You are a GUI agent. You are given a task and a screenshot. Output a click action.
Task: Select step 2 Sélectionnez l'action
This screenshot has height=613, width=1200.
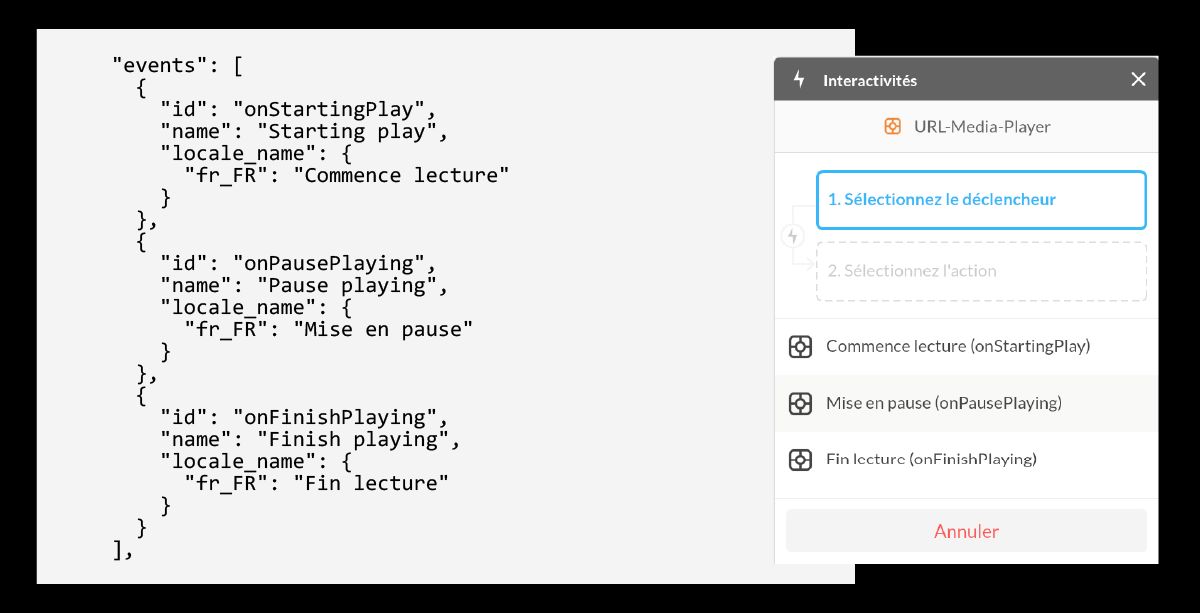981,271
